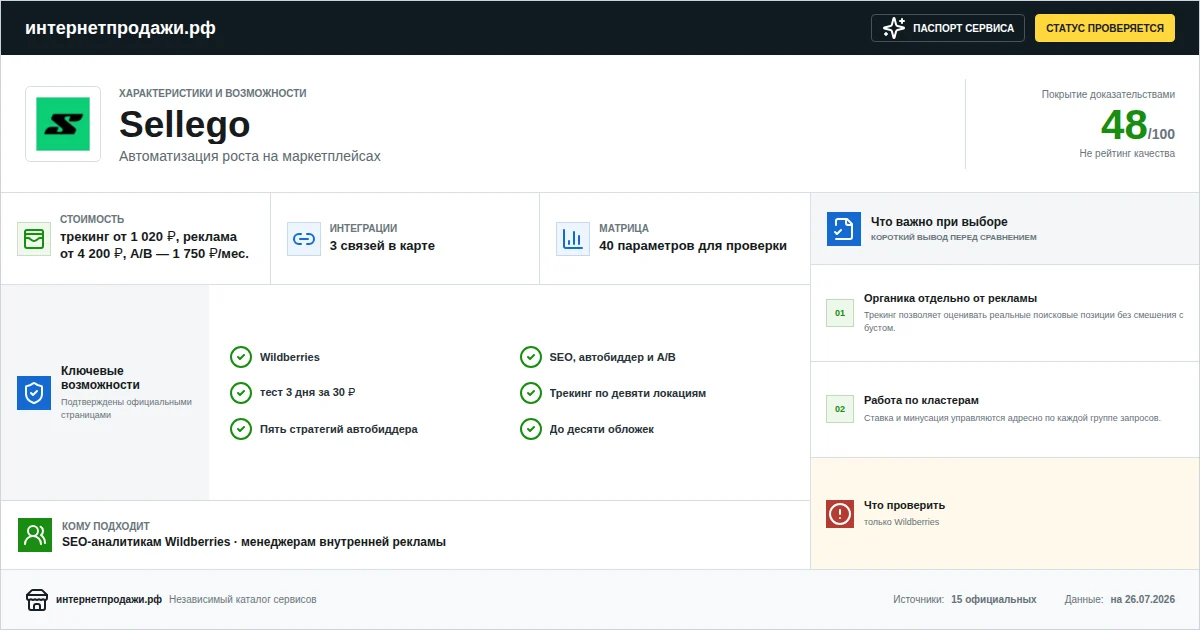Click the Не рейтинг качества note
Image resolution: width=1200 pixels, height=630 pixels.
(1127, 154)
